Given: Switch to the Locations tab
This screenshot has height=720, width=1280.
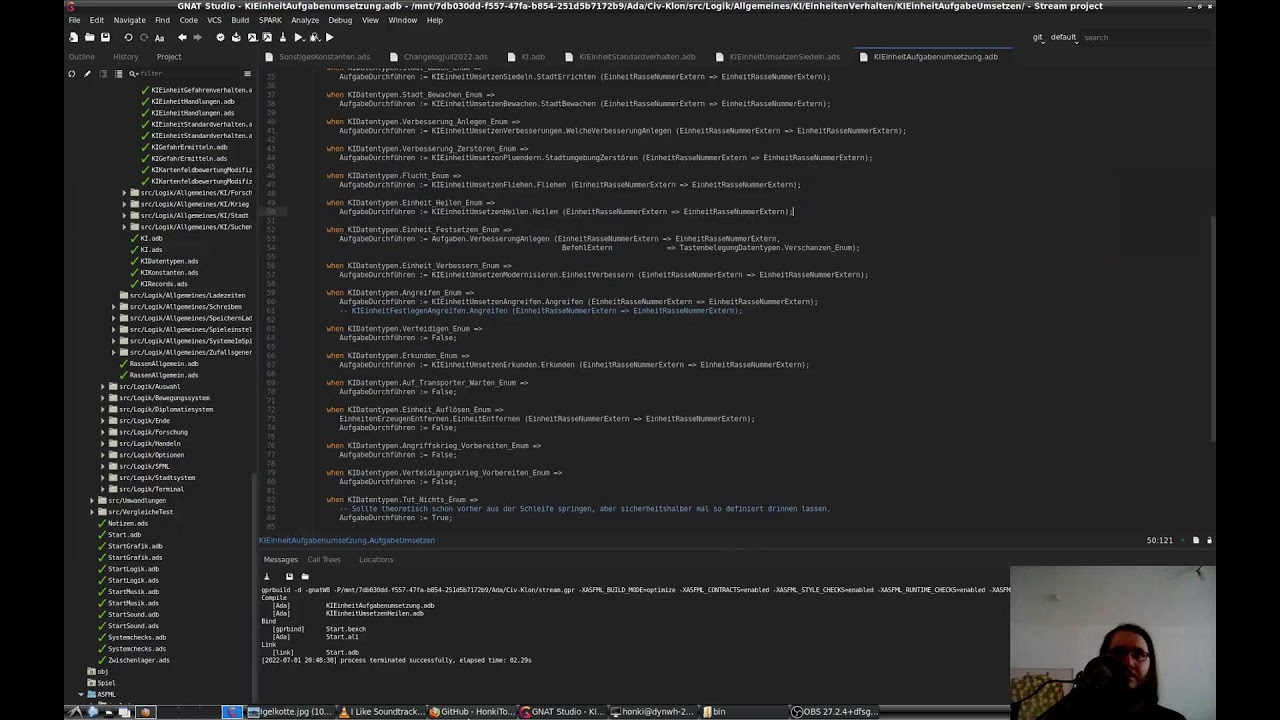Looking at the screenshot, I should pos(376,560).
